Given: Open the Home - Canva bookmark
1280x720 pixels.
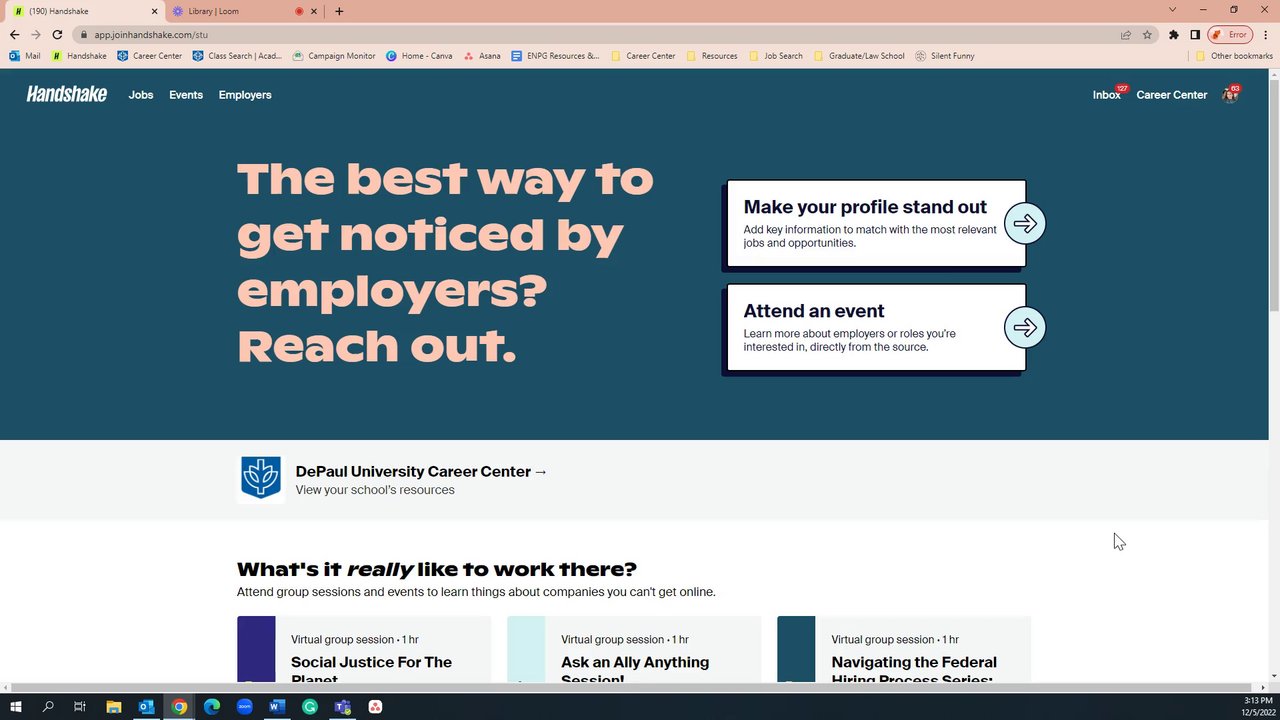Looking at the screenshot, I should (x=419, y=56).
